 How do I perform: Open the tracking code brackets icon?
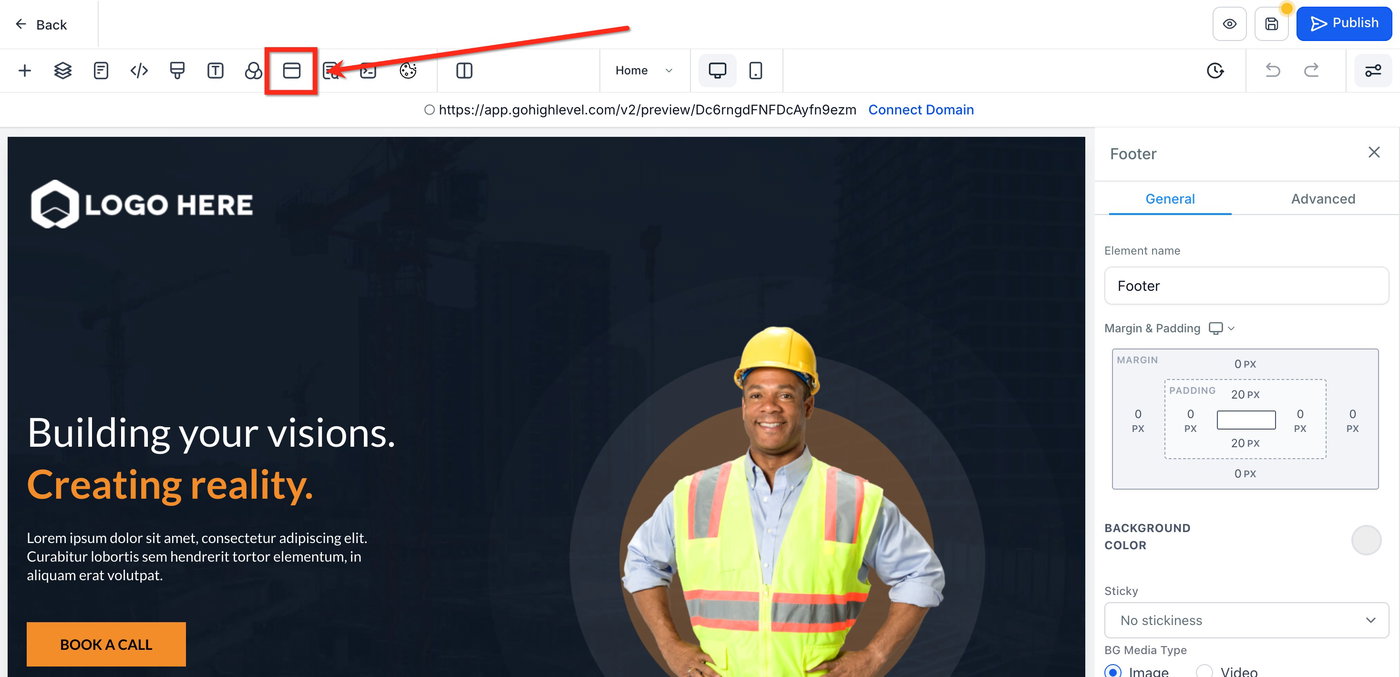(139, 71)
